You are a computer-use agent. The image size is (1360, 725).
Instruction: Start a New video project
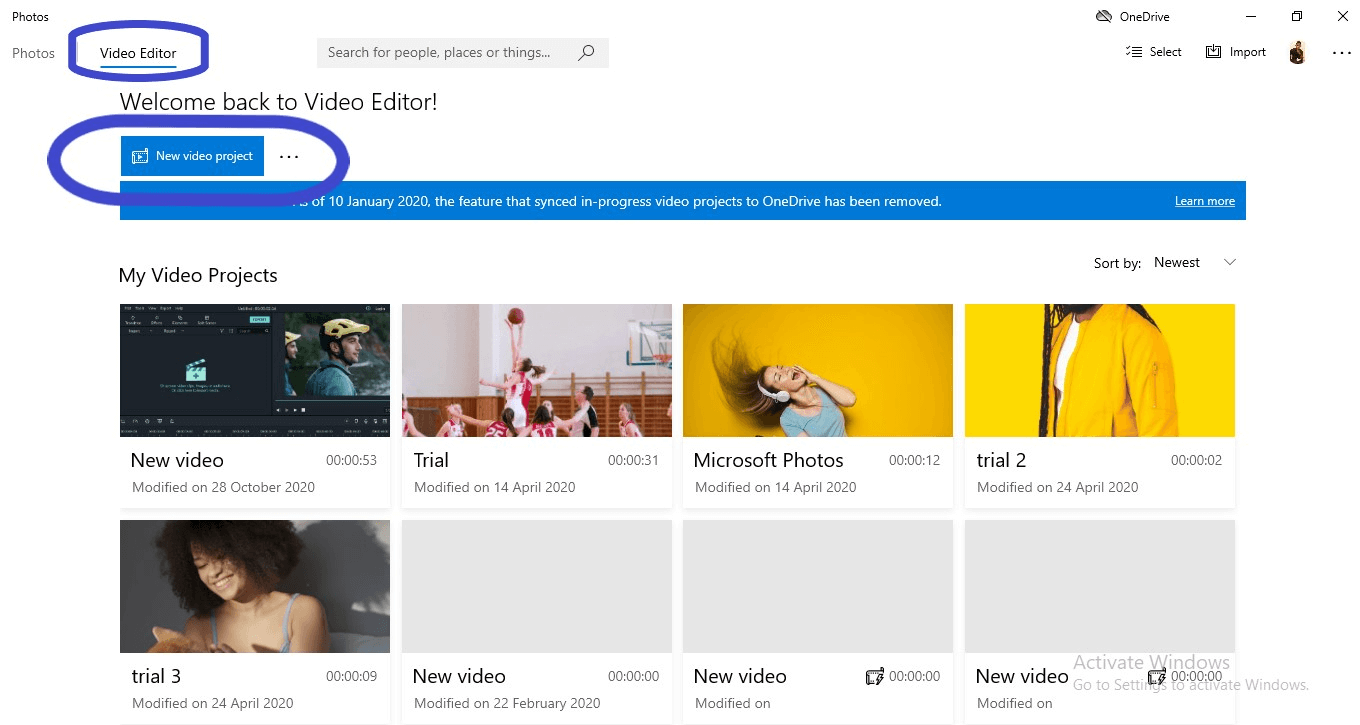click(192, 156)
